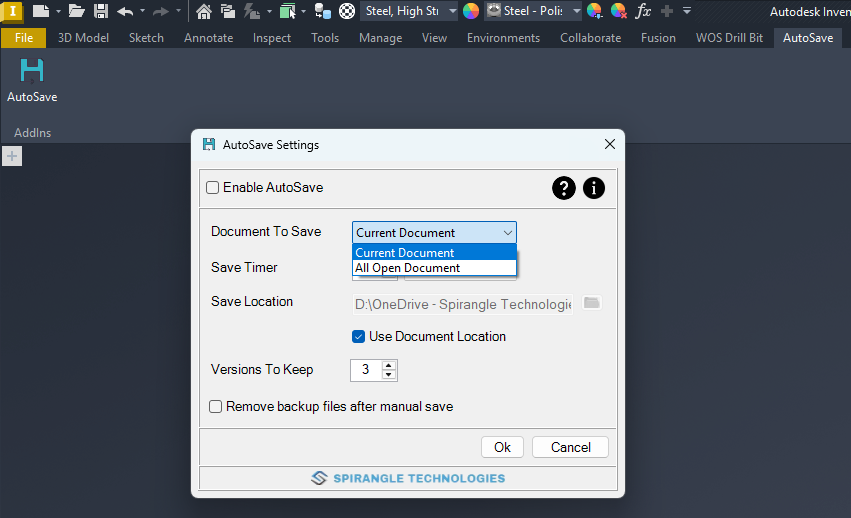The width and height of the screenshot is (851, 518).
Task: Click the AutoSave Settings title icon
Action: [x=209, y=144]
